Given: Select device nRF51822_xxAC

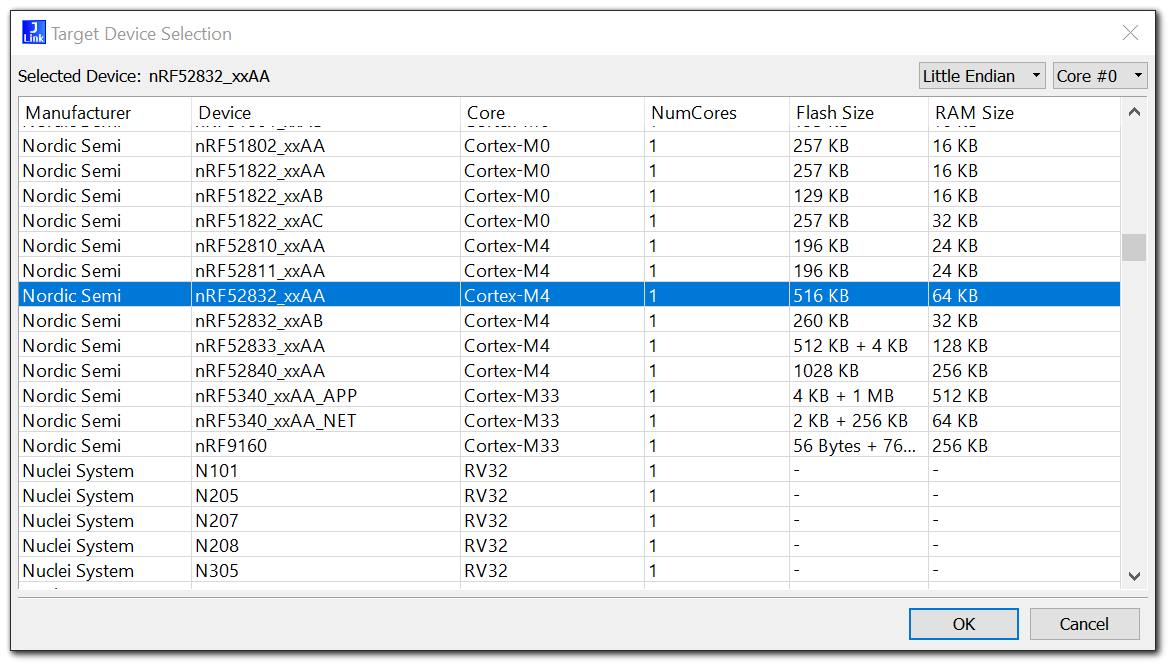Looking at the screenshot, I should 569,221.
